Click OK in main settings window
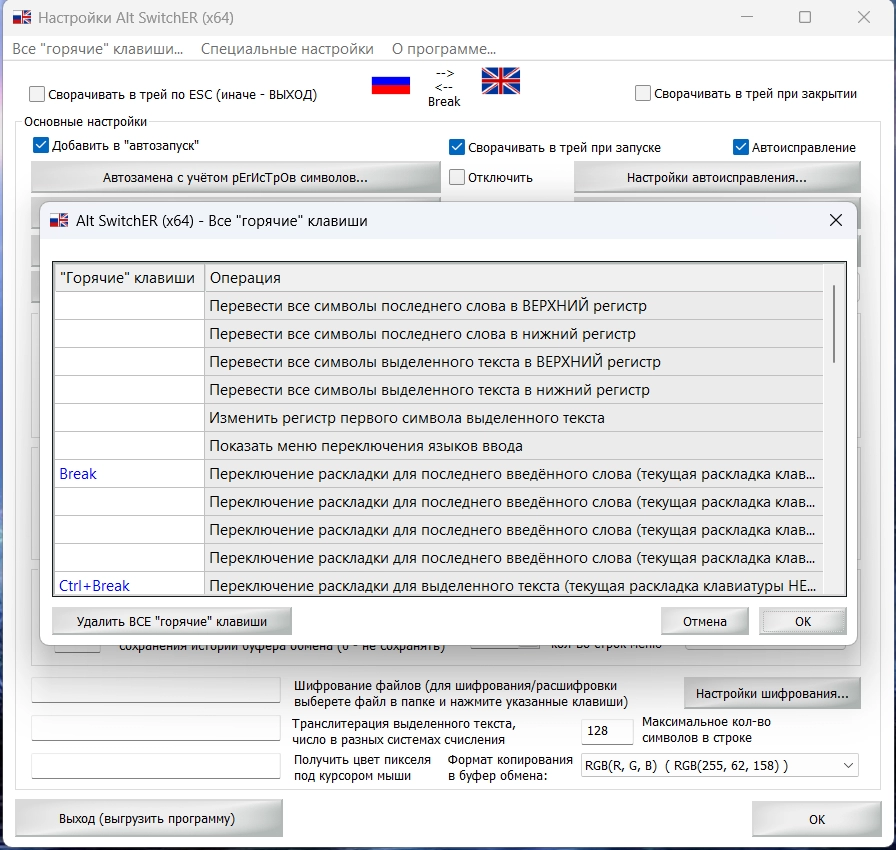Screen dimensions: 896x850 [x=817, y=819]
